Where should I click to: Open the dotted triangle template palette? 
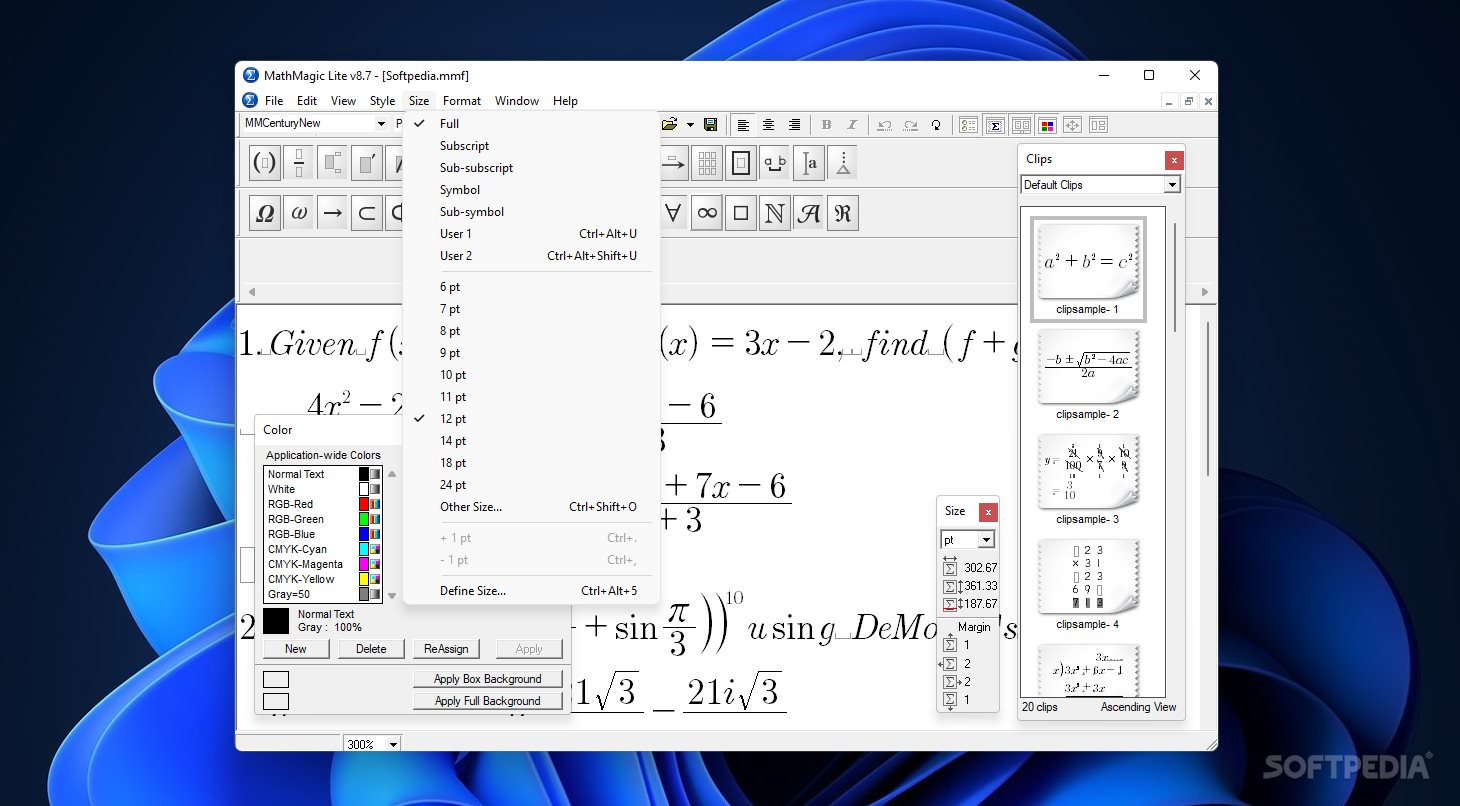[843, 162]
